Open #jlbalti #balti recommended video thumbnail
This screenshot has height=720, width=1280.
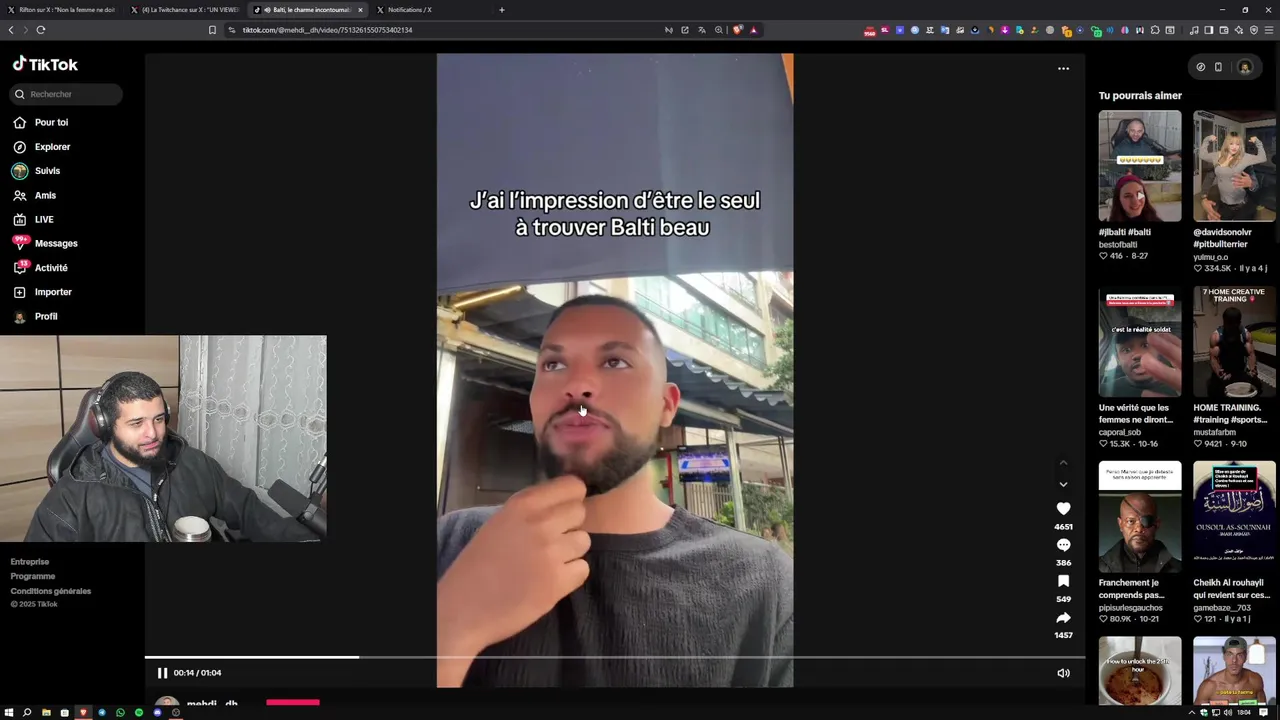[x=1140, y=166]
